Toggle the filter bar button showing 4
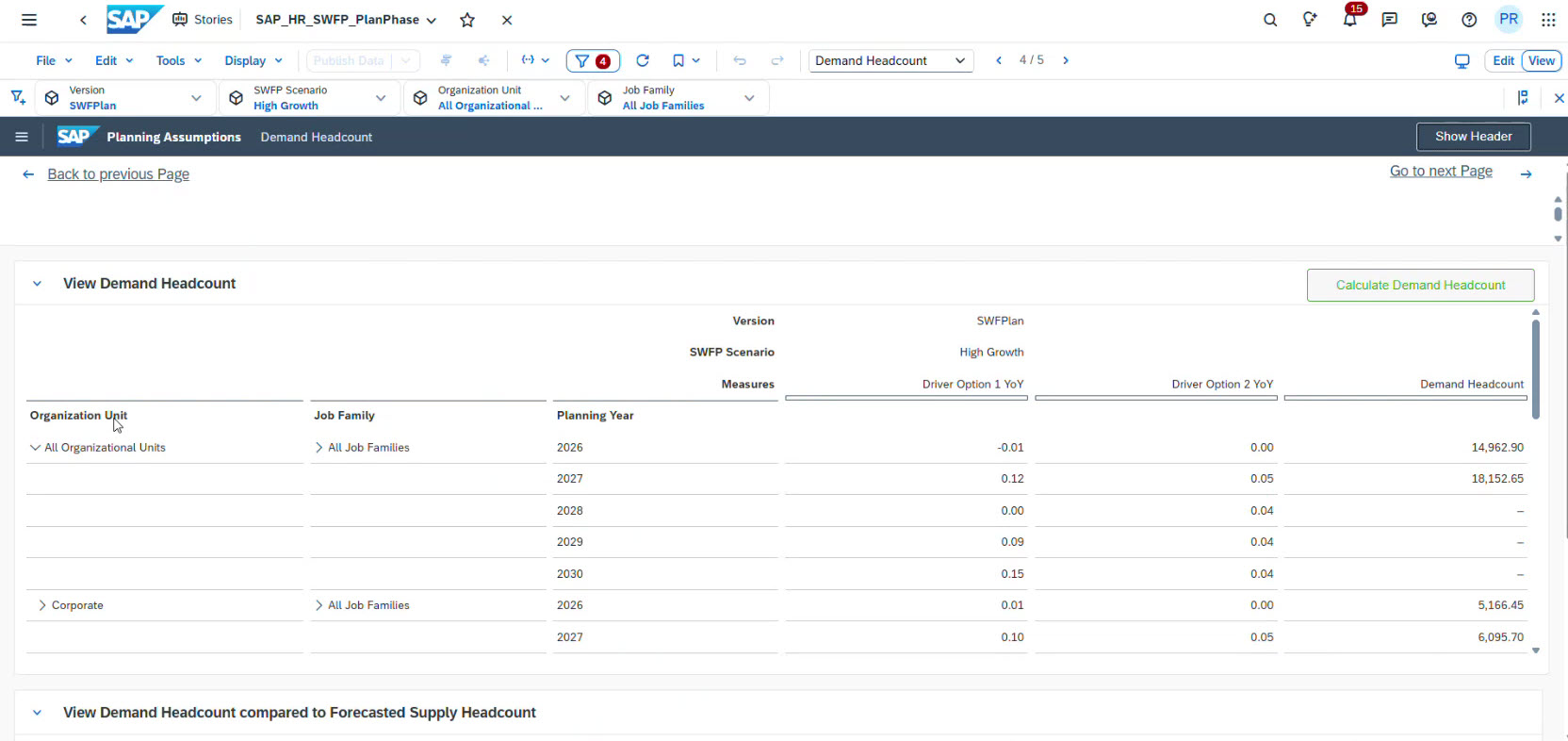Image resolution: width=1568 pixels, height=741 pixels. tap(592, 60)
